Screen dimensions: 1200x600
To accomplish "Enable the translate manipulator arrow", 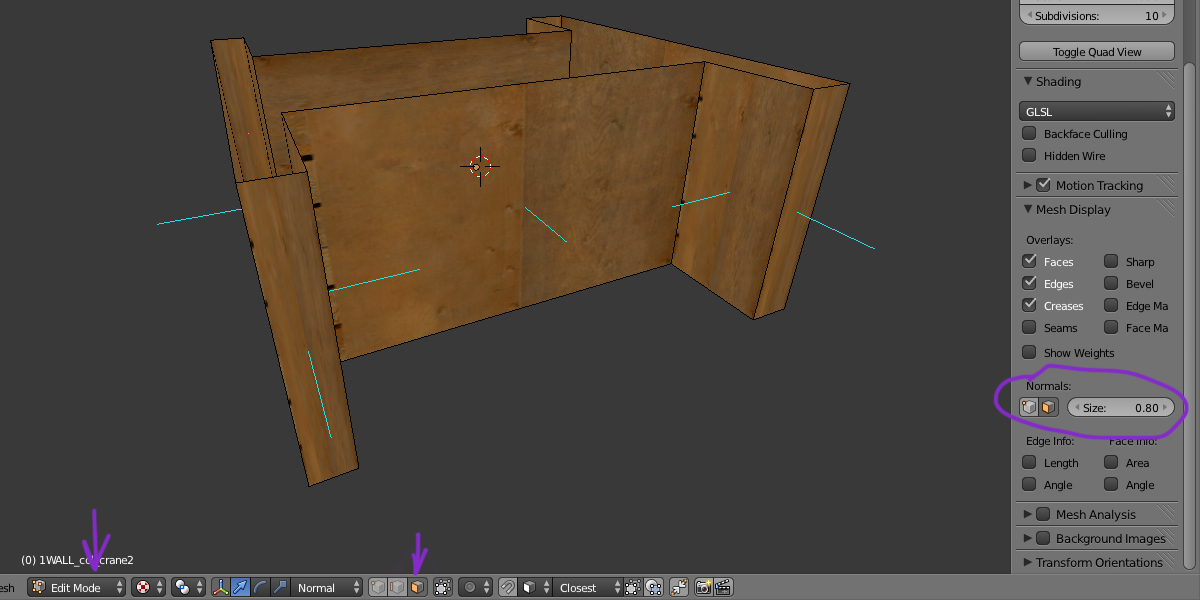I will pyautogui.click(x=241, y=588).
